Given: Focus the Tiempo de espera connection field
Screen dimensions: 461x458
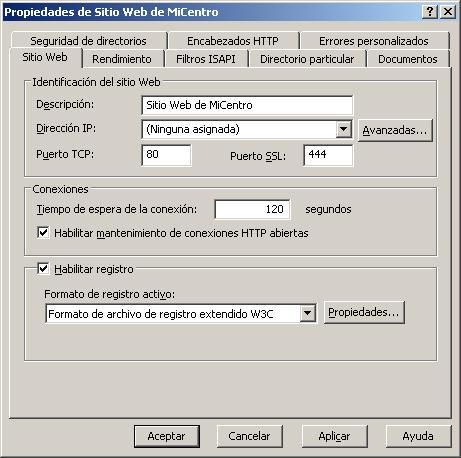Looking at the screenshot, I should (252, 209).
